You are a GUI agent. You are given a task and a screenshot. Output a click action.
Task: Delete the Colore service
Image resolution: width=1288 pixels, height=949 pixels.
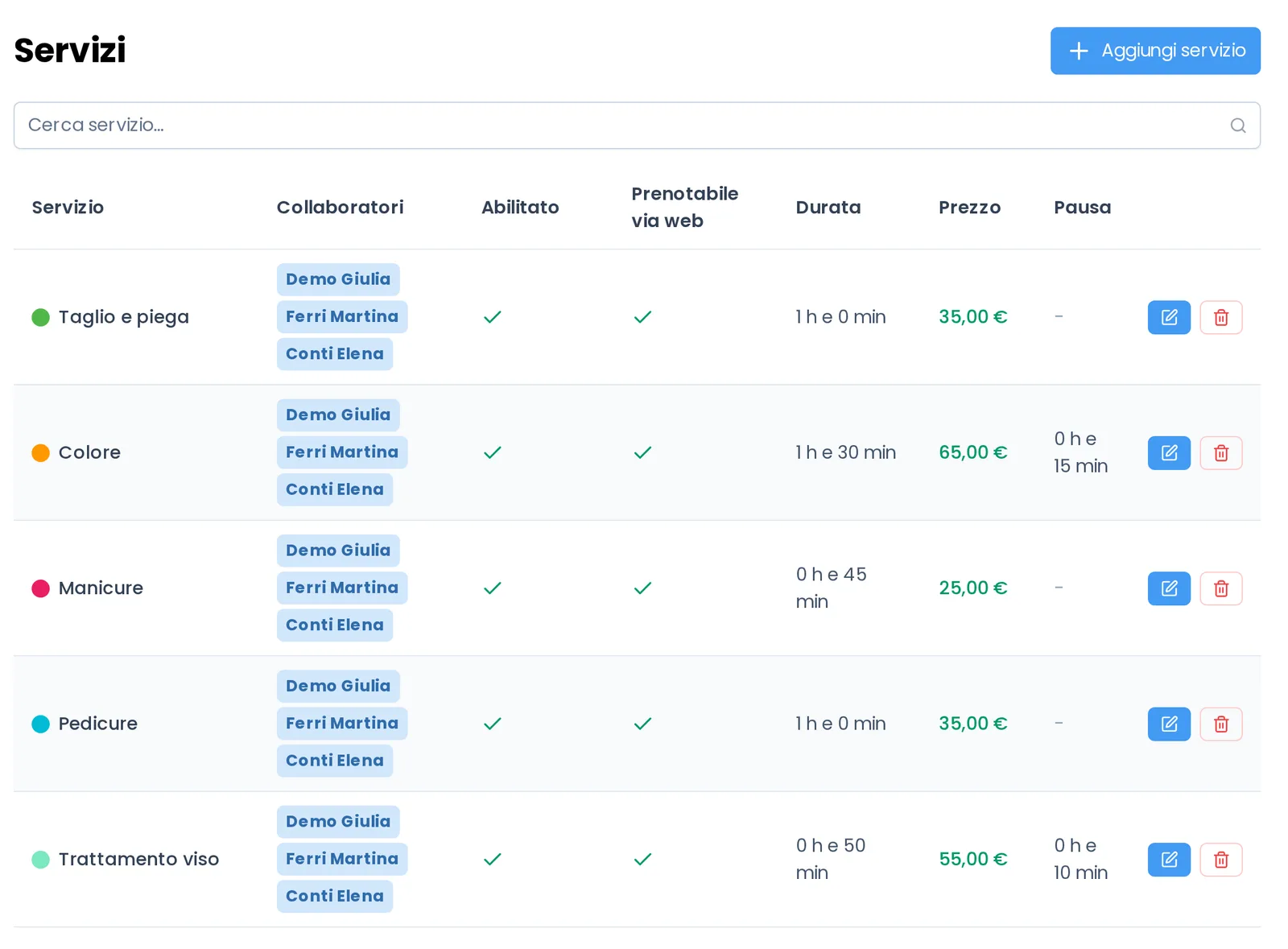pyautogui.click(x=1221, y=453)
